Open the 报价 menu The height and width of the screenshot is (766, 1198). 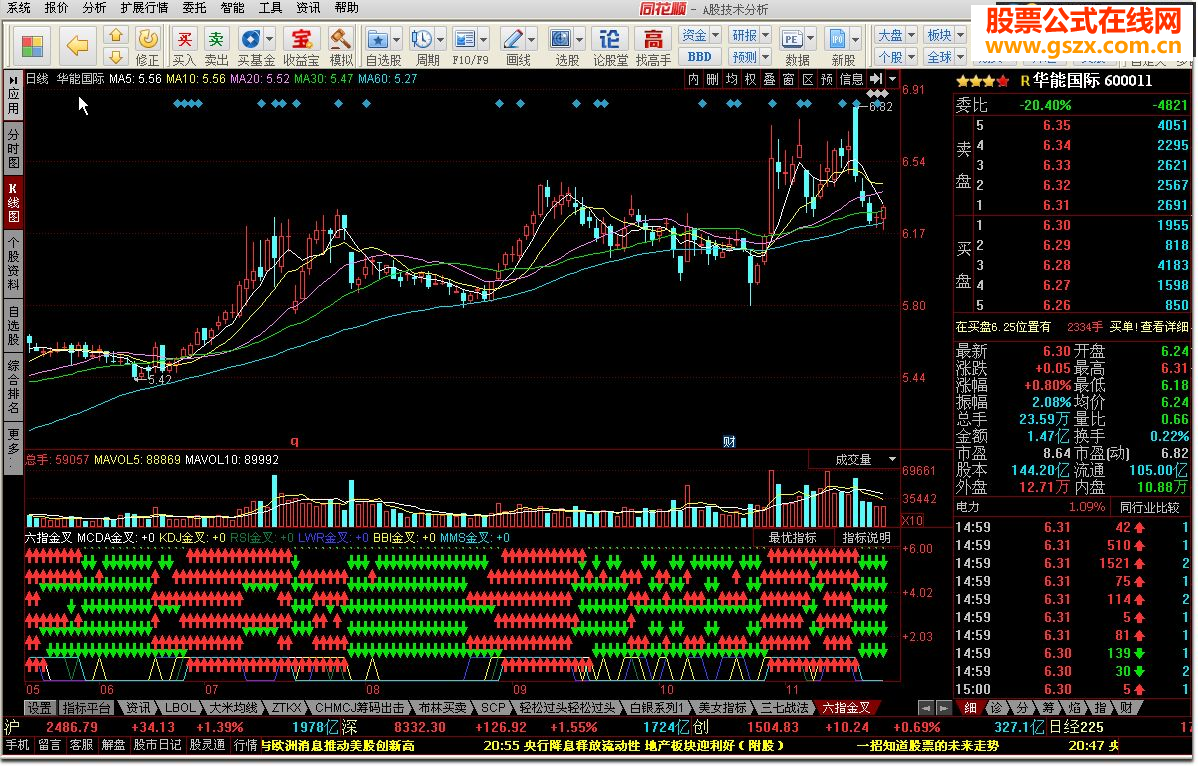click(x=57, y=8)
